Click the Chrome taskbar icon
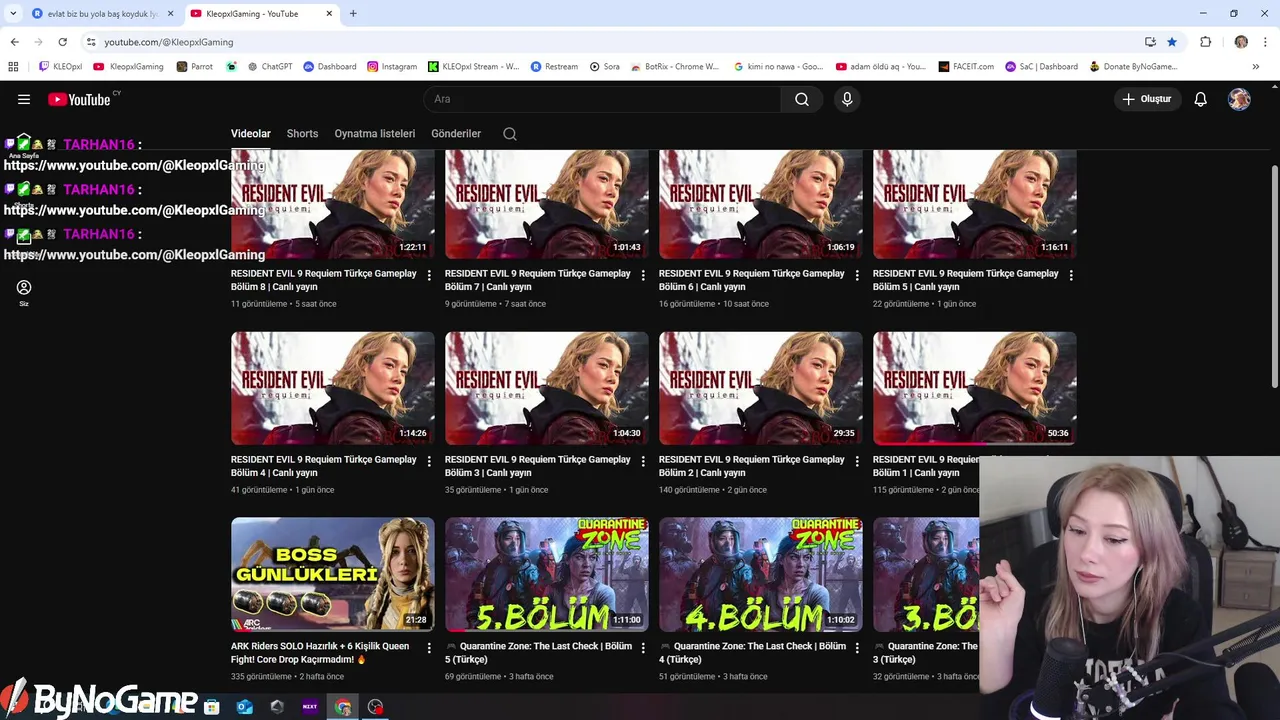Image resolution: width=1280 pixels, height=720 pixels. coord(343,707)
